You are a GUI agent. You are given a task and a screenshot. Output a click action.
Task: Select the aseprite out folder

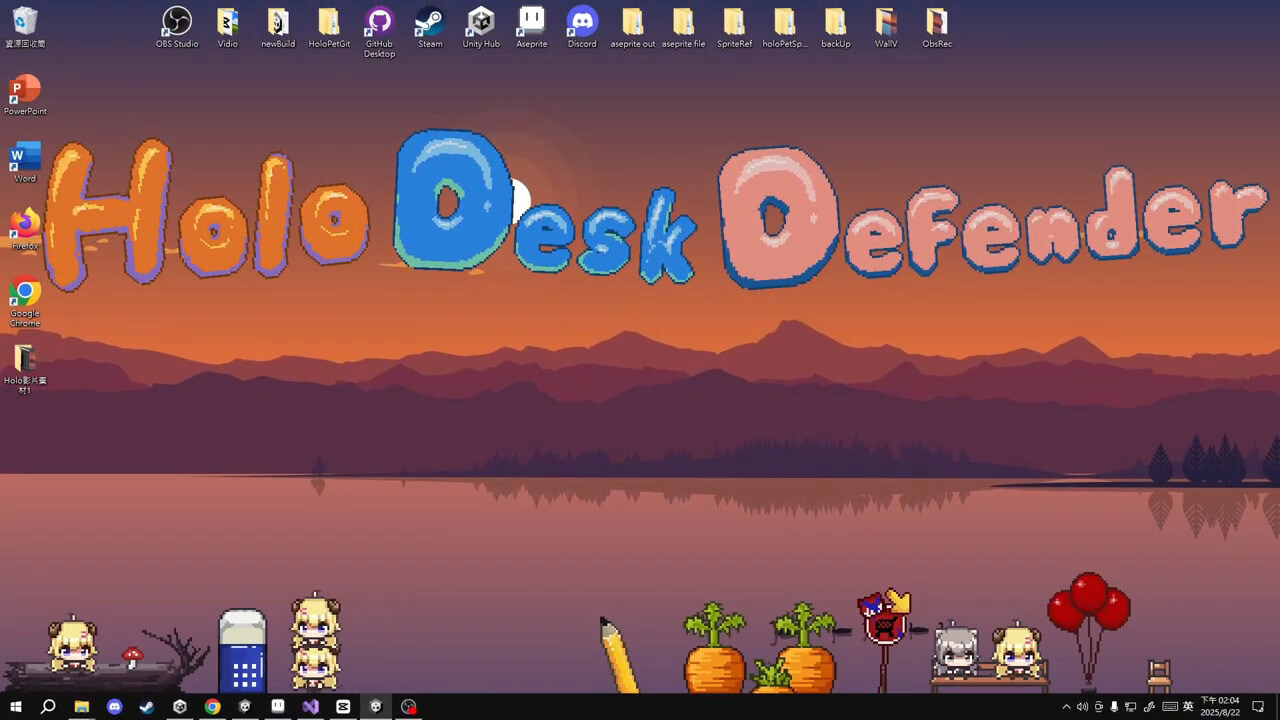click(x=633, y=27)
